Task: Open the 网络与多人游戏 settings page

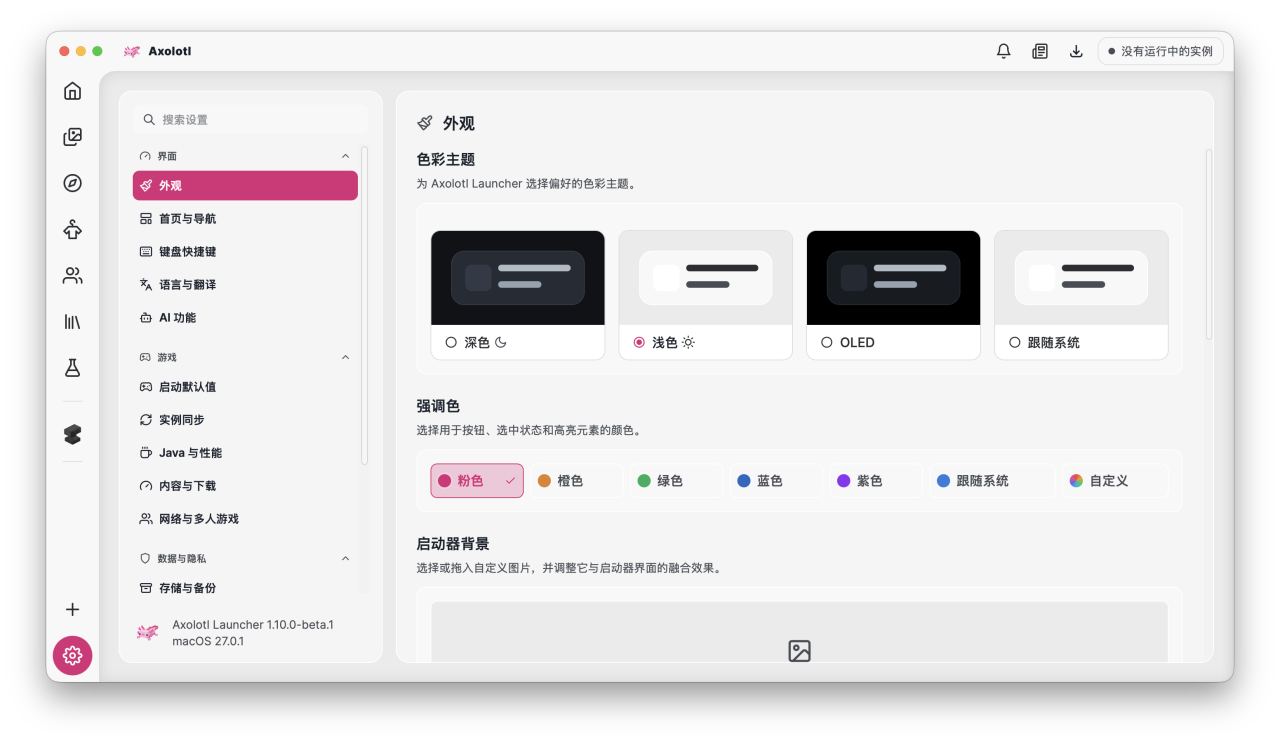Action: click(x=245, y=518)
